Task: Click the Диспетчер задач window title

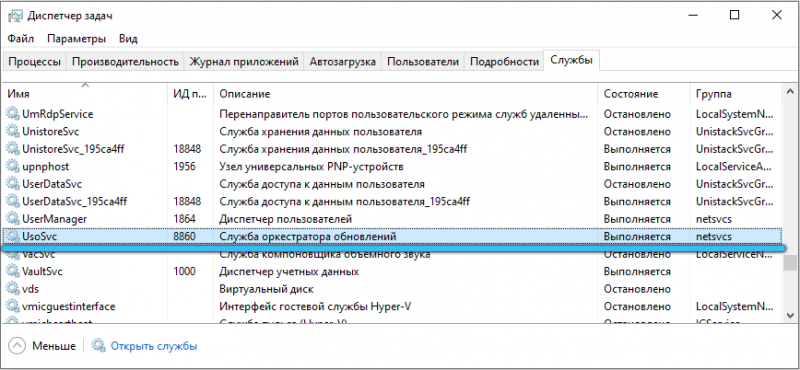Action: [70, 16]
